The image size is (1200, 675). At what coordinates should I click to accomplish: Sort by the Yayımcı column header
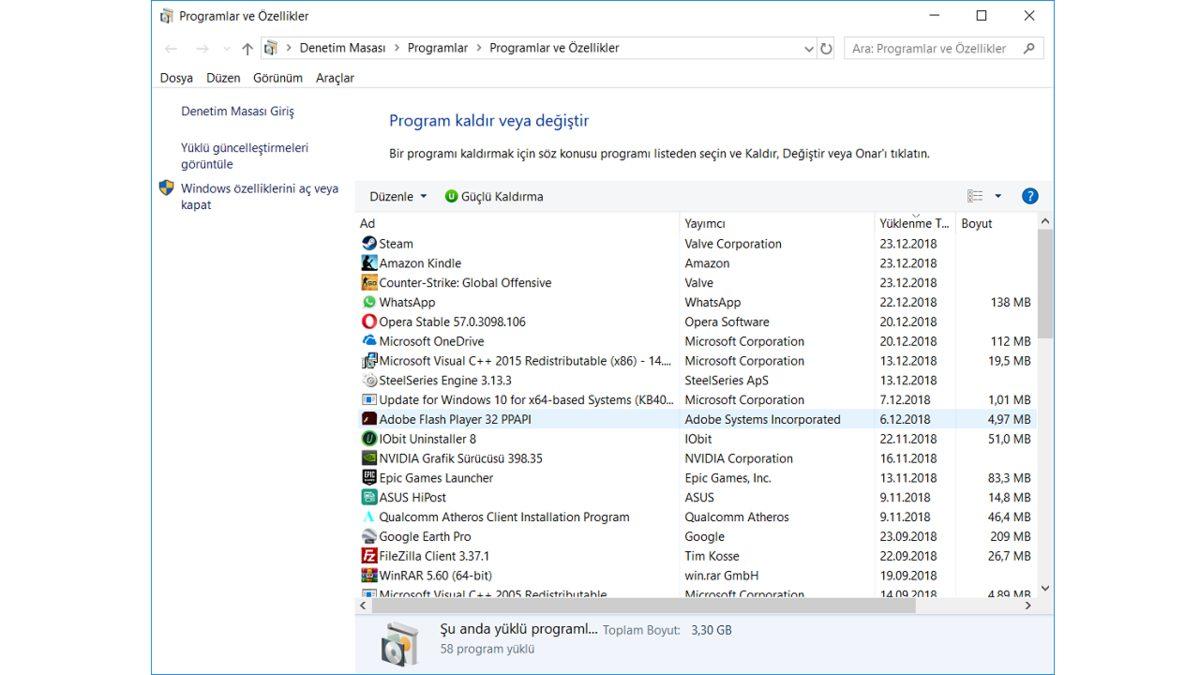[x=705, y=223]
